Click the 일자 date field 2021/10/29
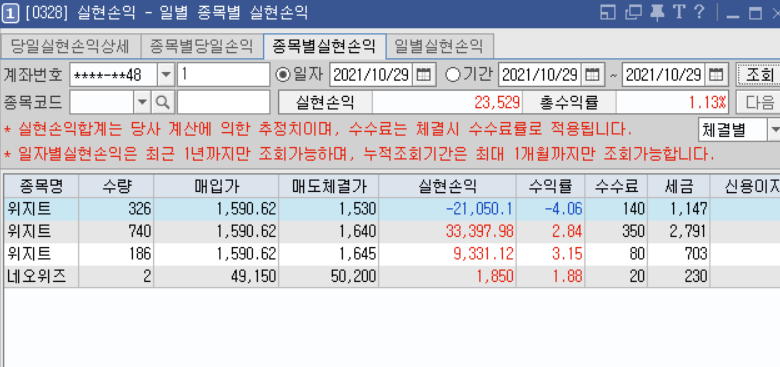 pos(371,75)
